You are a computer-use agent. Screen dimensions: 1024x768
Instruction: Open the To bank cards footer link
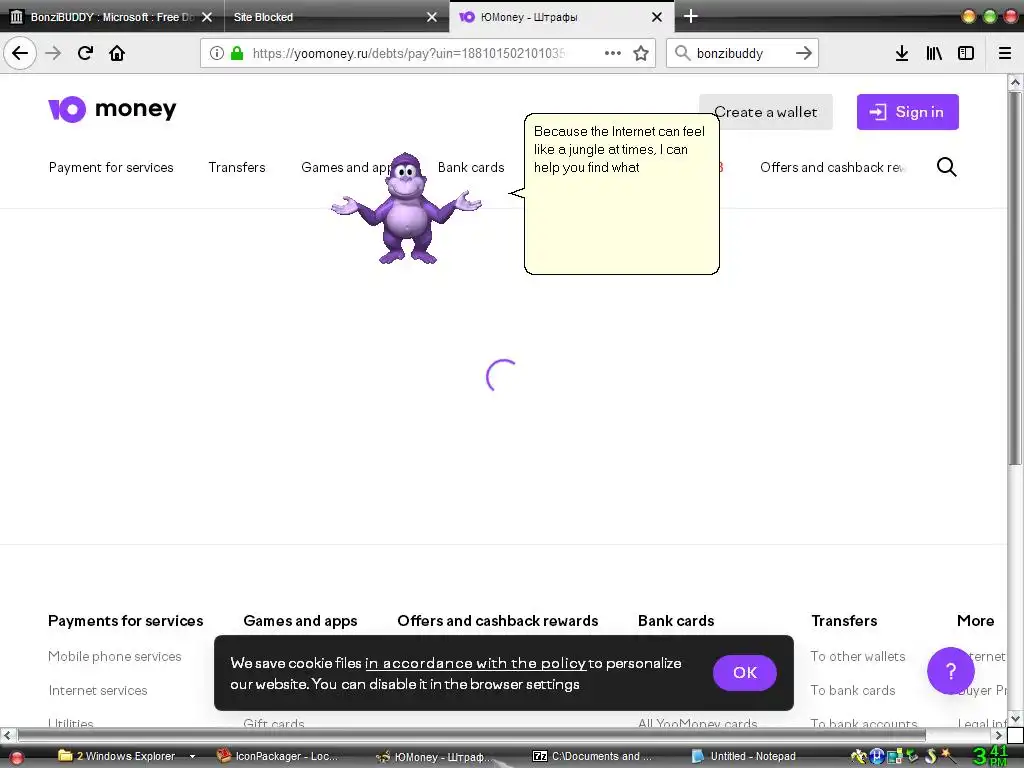tap(853, 690)
